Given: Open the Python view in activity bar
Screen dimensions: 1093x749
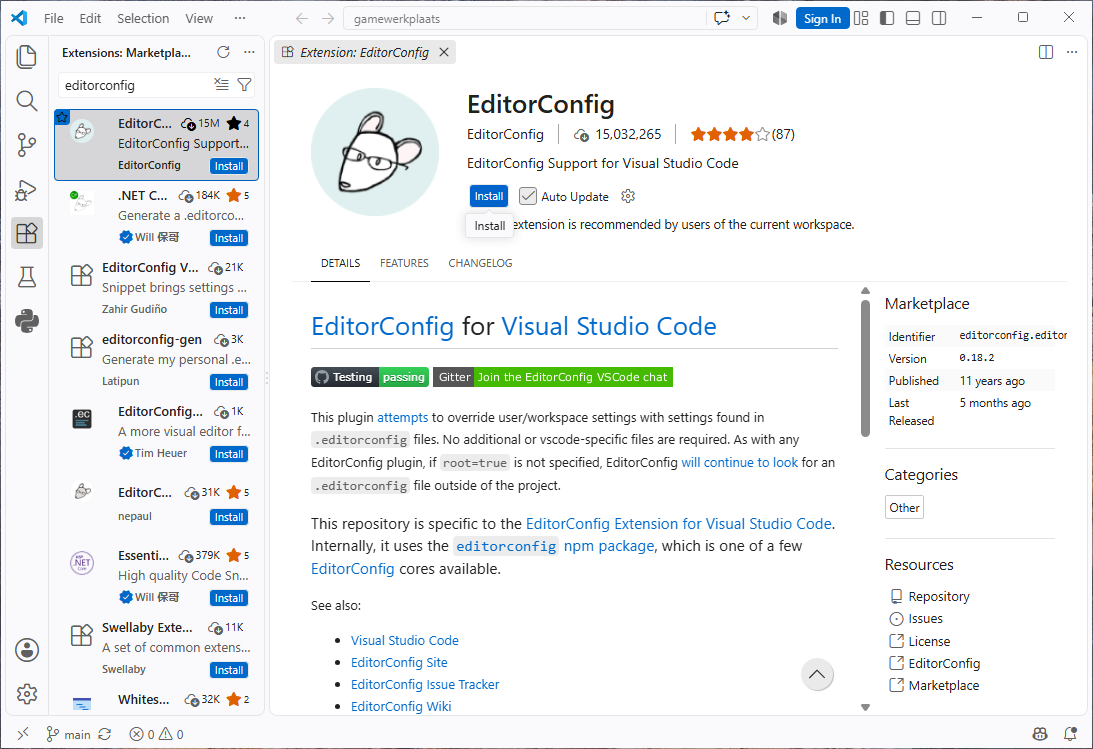Looking at the screenshot, I should tap(26, 321).
